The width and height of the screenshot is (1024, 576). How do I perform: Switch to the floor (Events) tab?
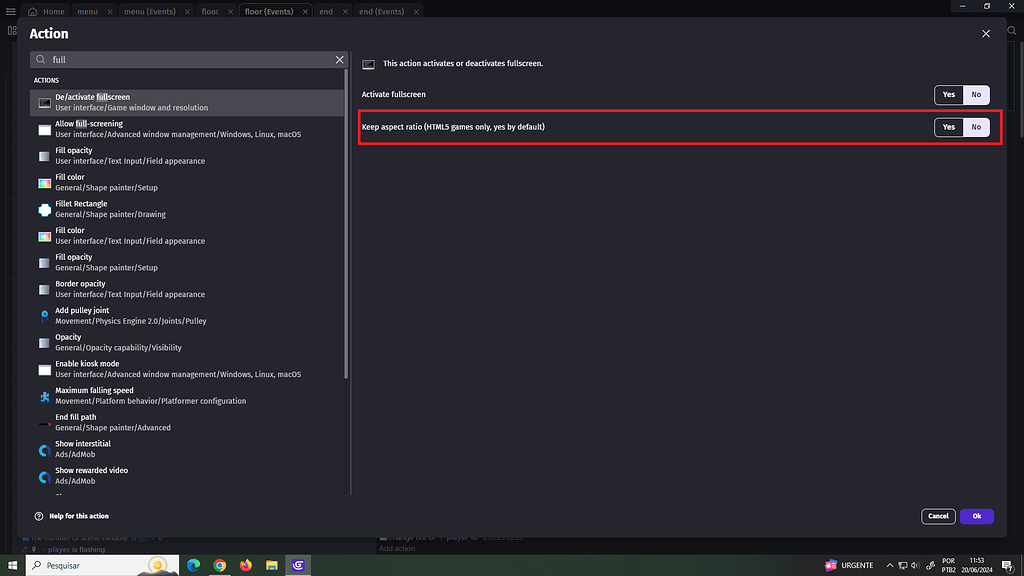[x=269, y=11]
